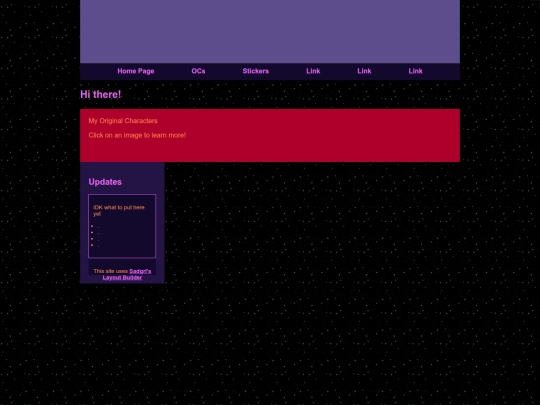Select the "My Original Characters" text
The height and width of the screenshot is (405, 540).
pos(123,121)
